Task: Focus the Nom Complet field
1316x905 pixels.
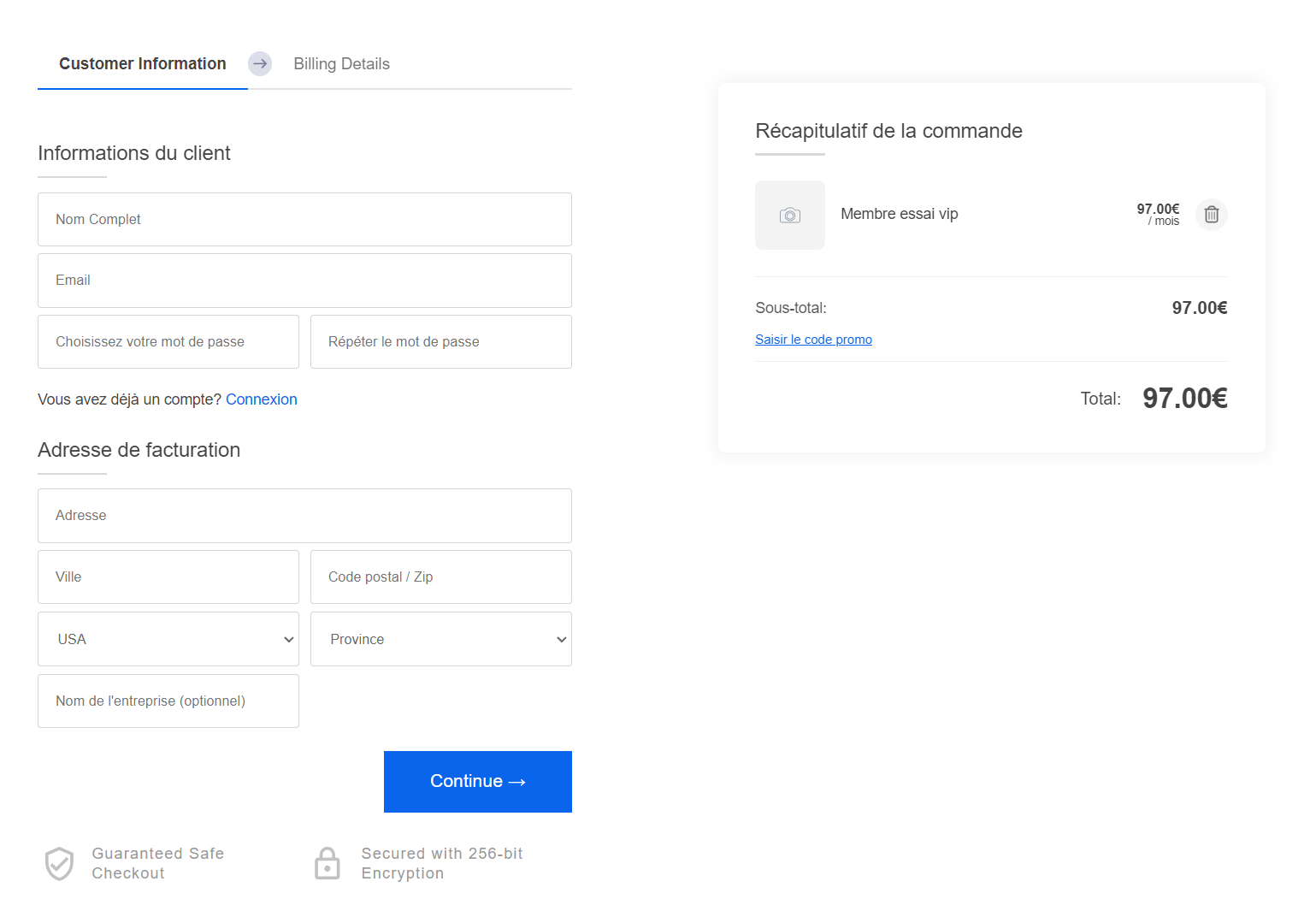Action: coord(304,220)
